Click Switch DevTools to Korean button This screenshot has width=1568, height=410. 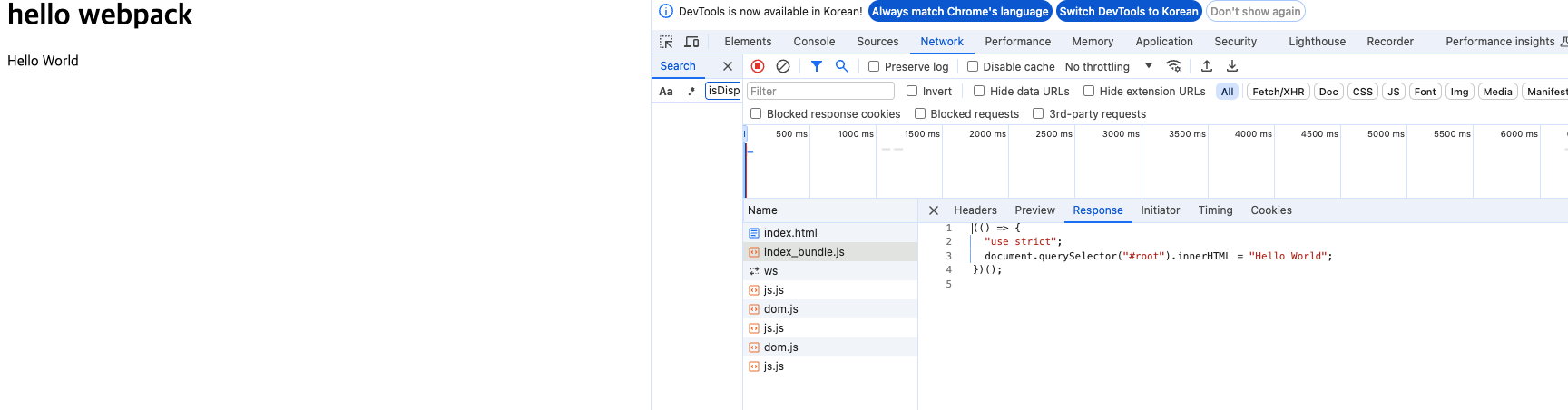(1129, 12)
